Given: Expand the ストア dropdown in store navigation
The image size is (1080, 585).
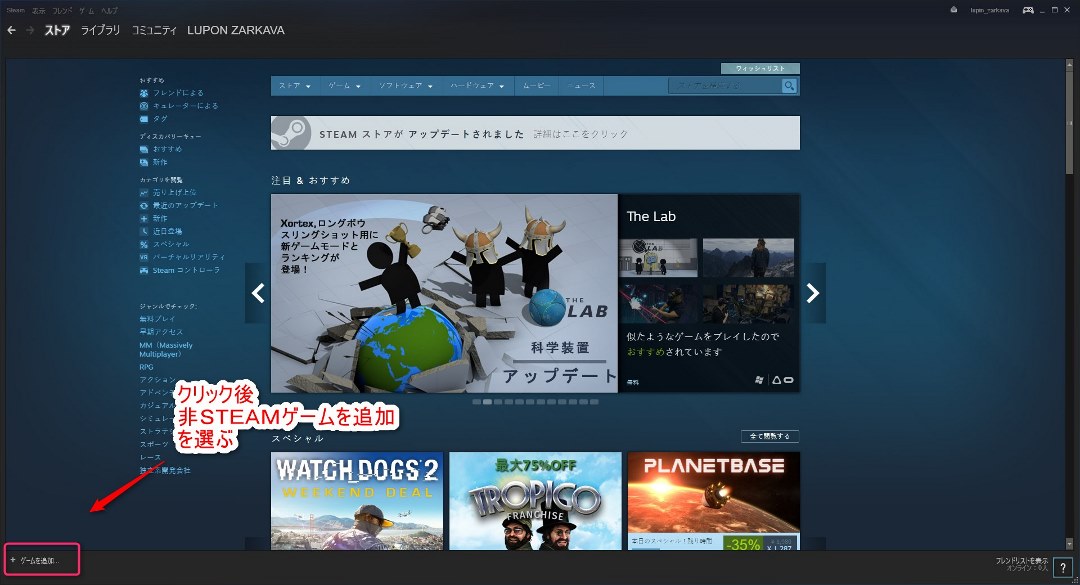Looking at the screenshot, I should coord(294,85).
